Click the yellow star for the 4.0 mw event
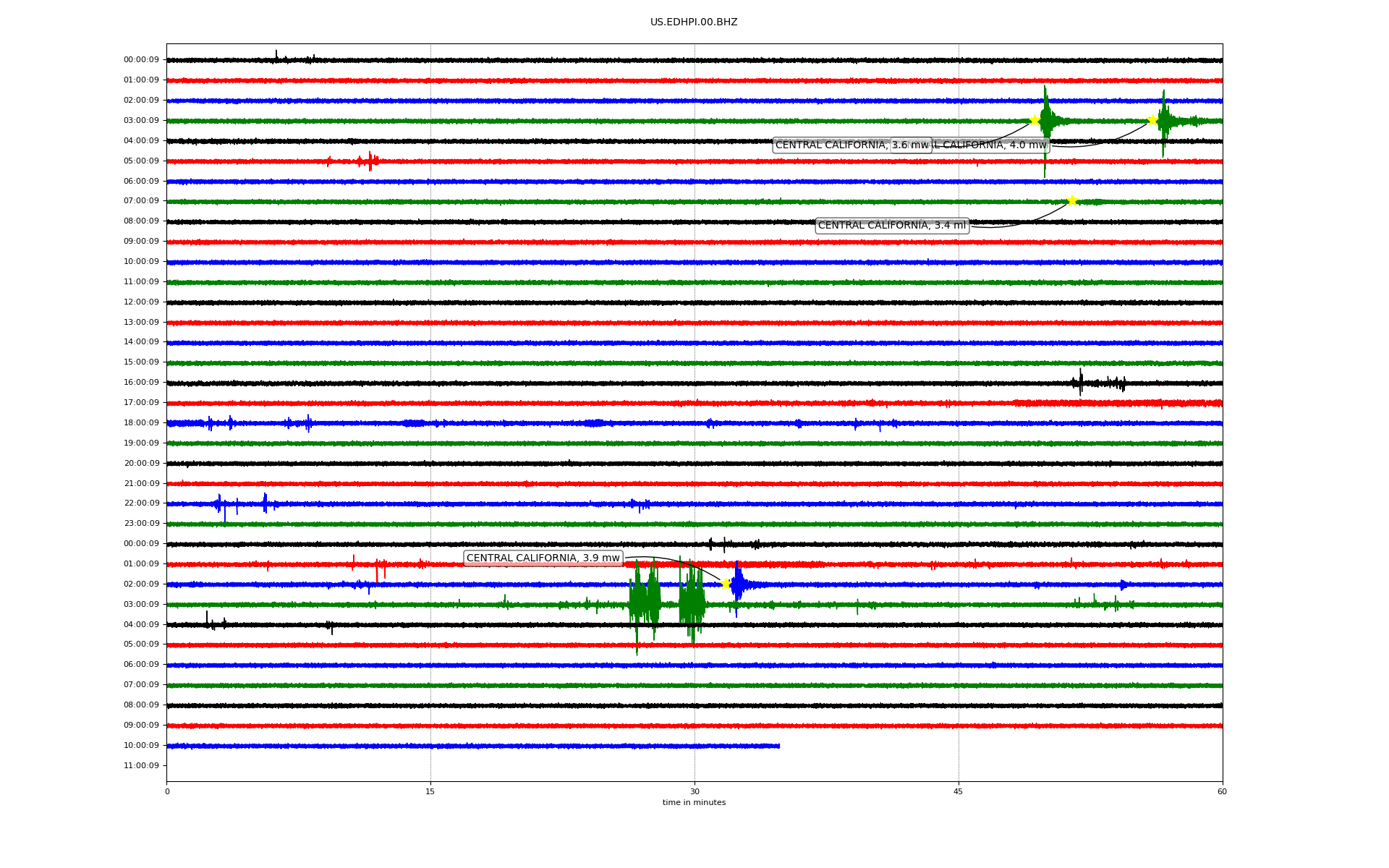This screenshot has height=868, width=1389. 1152,120
